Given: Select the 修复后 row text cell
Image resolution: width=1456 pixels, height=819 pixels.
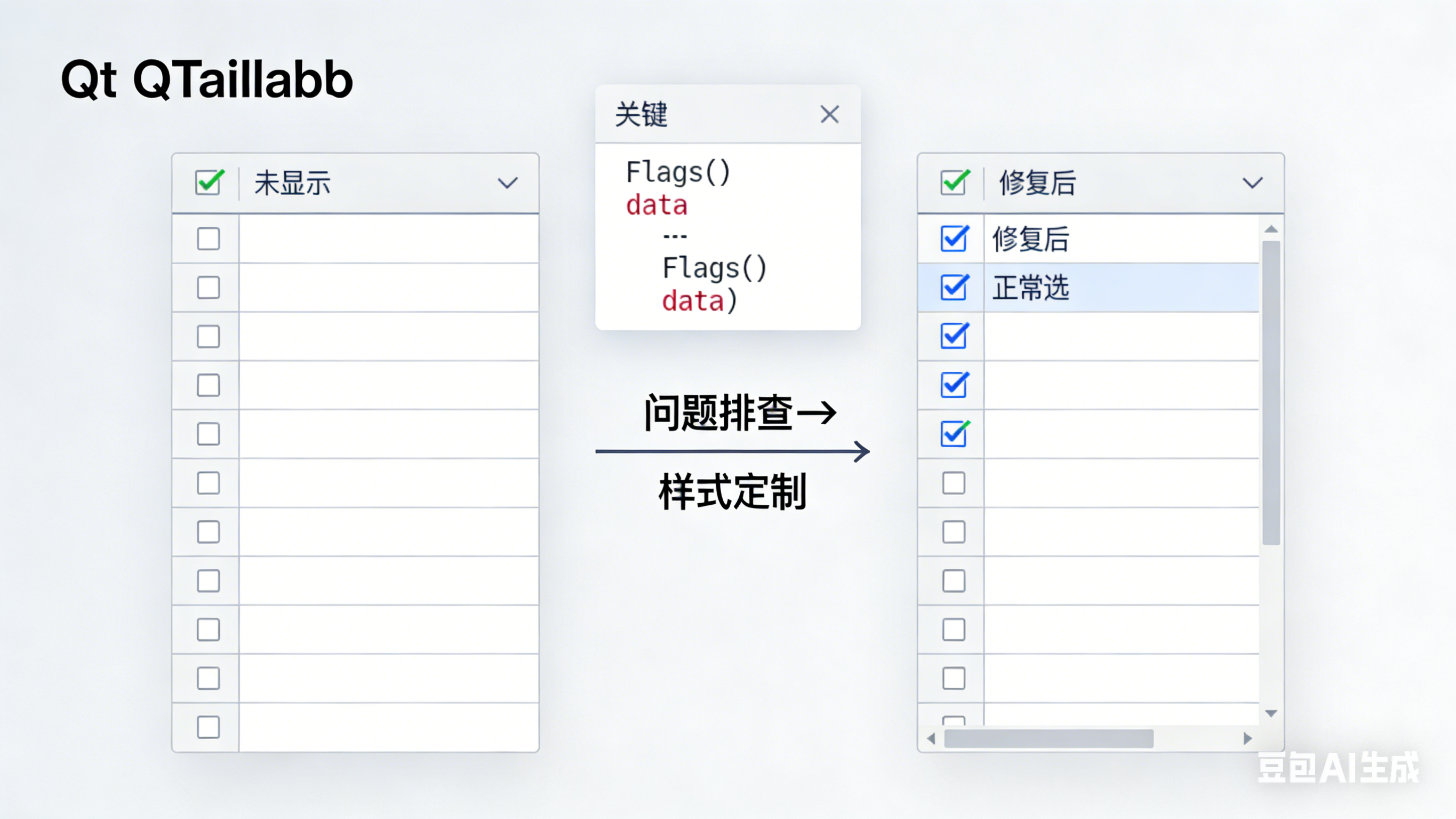Looking at the screenshot, I should (x=1031, y=238).
